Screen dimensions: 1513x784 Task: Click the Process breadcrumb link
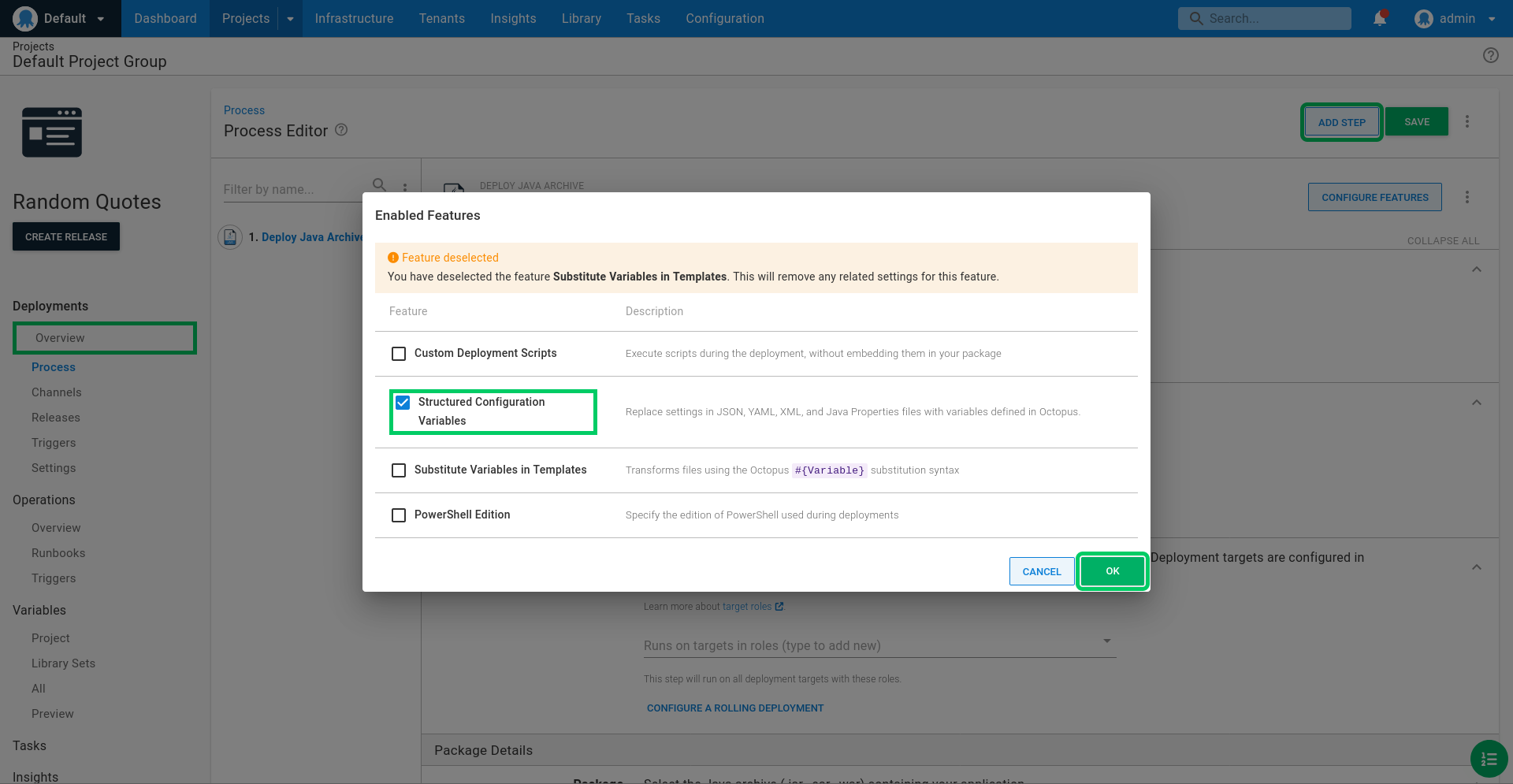pos(244,110)
